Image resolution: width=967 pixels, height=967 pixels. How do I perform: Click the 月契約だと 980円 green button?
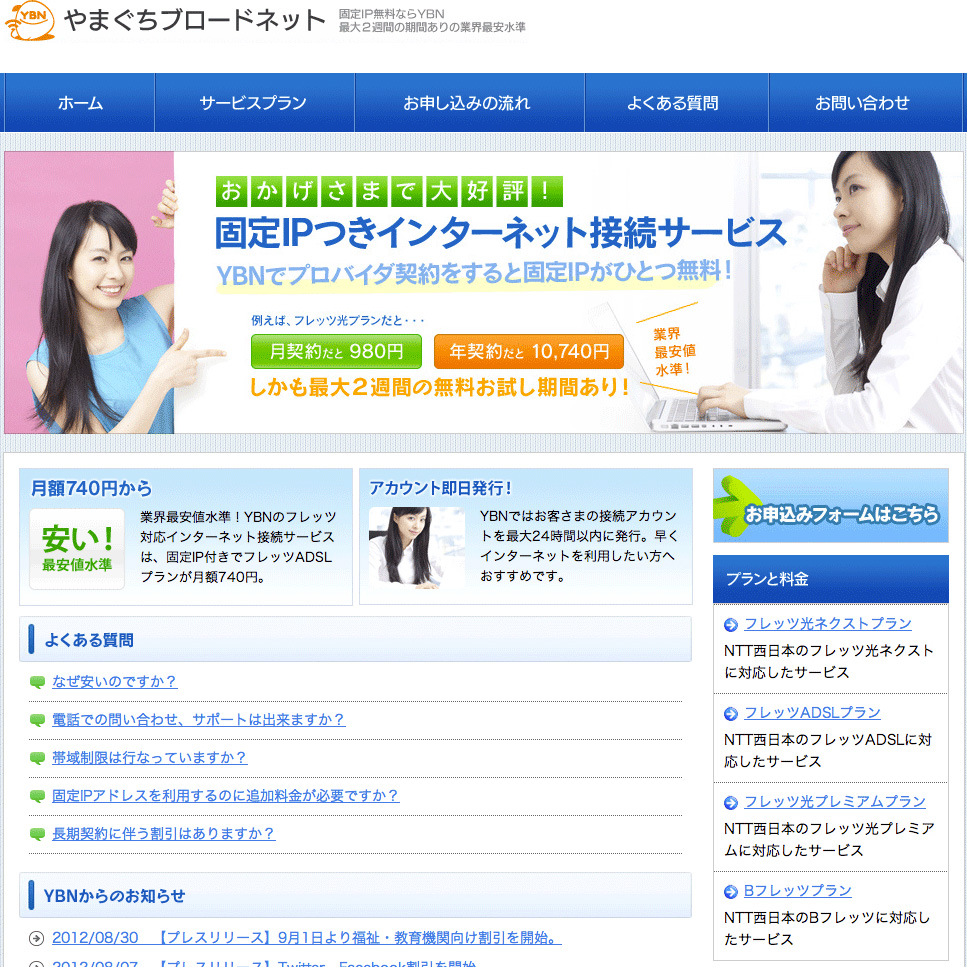[x=336, y=352]
